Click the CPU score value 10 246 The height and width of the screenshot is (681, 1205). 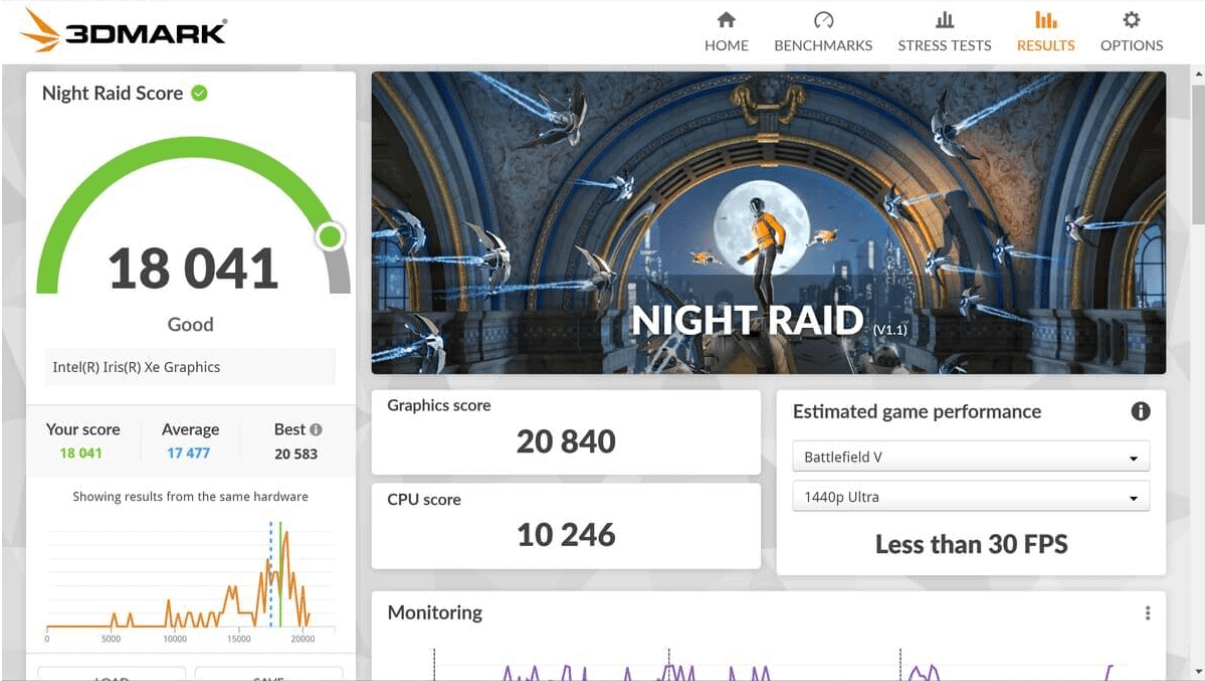pyautogui.click(x=566, y=535)
